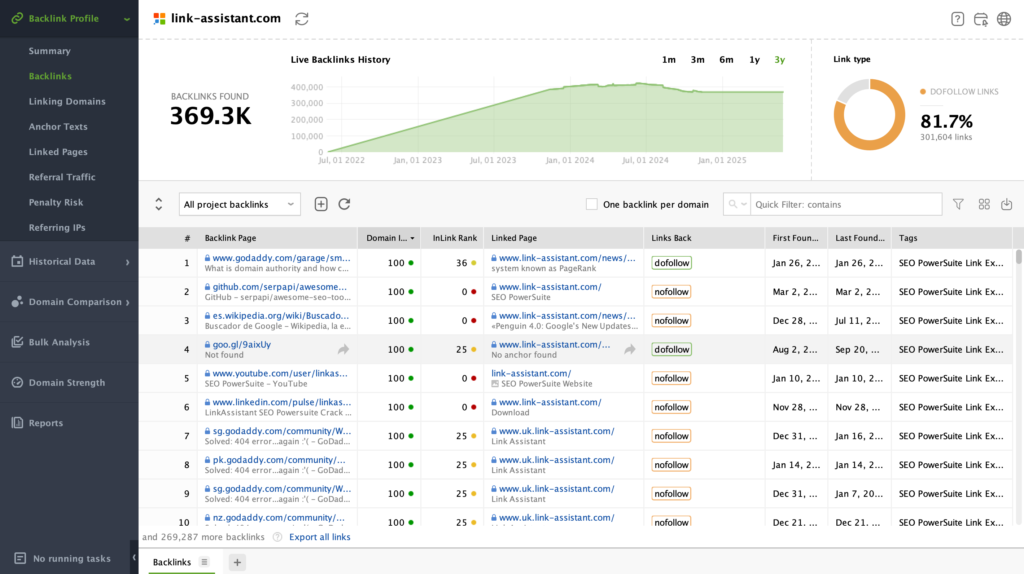Screen dimensions: 1024x574
Task: Expand the Historical Data section
Action: [69, 262]
